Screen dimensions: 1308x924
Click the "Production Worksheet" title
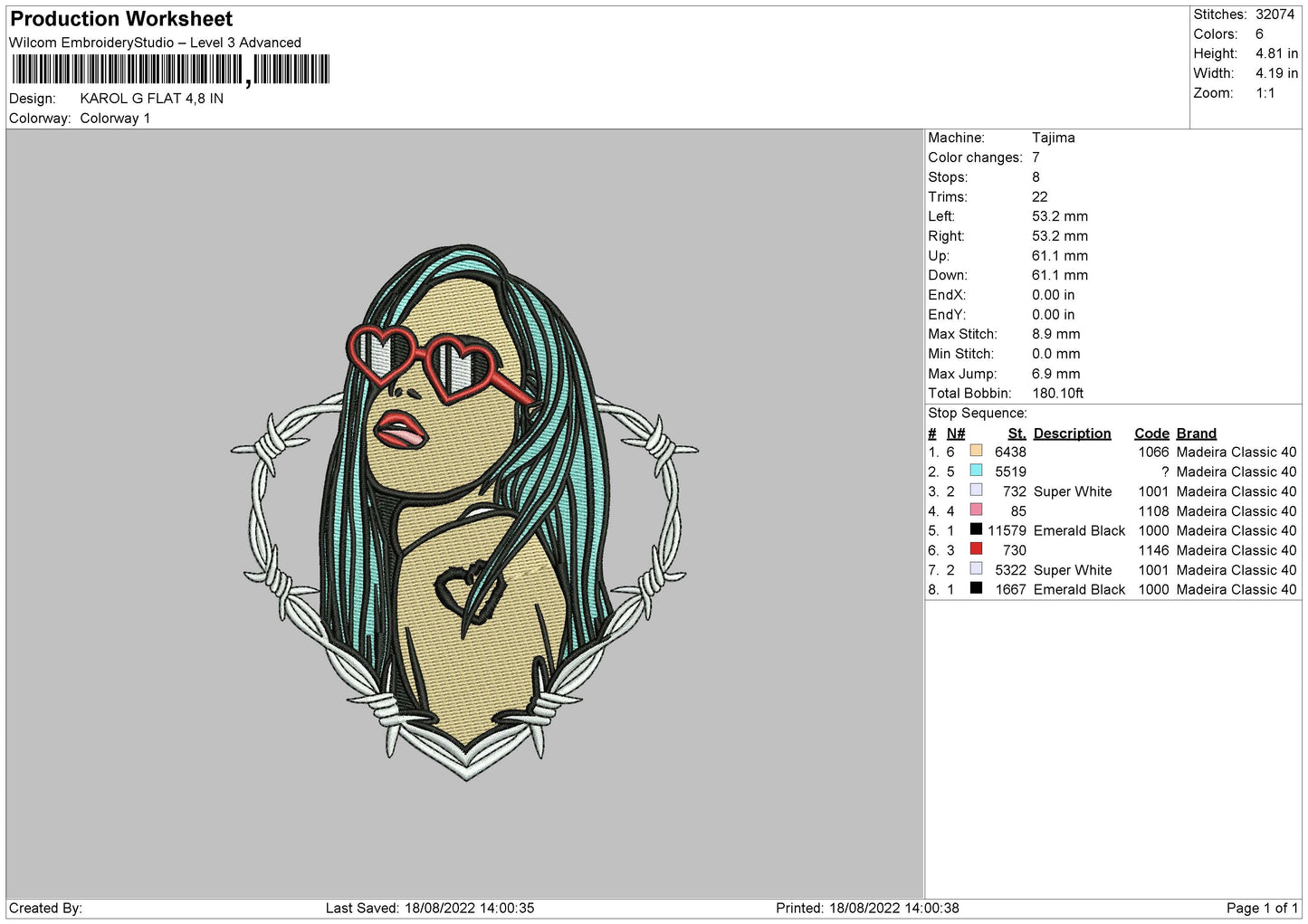pos(121,19)
